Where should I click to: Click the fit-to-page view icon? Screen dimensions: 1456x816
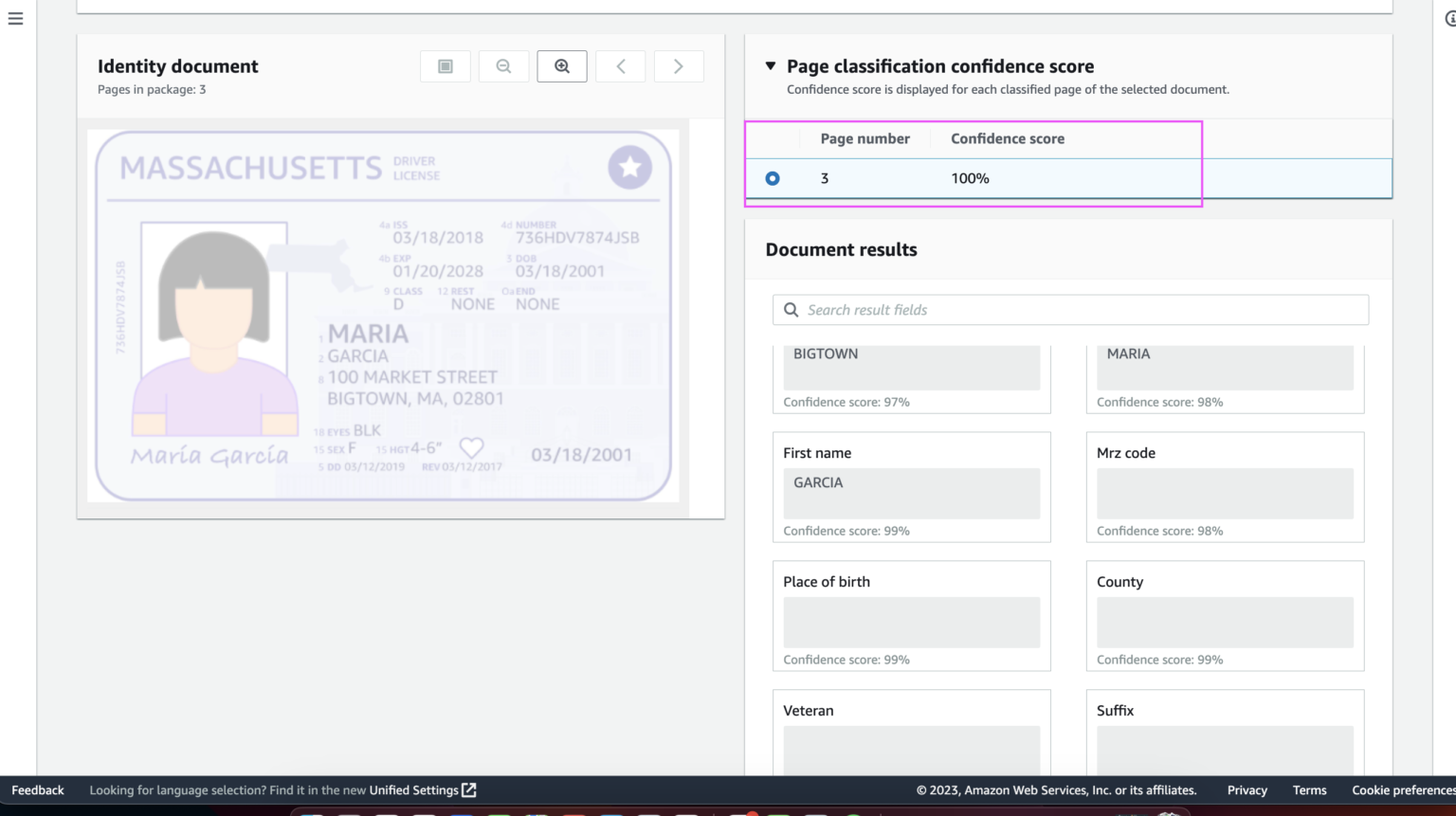point(446,66)
